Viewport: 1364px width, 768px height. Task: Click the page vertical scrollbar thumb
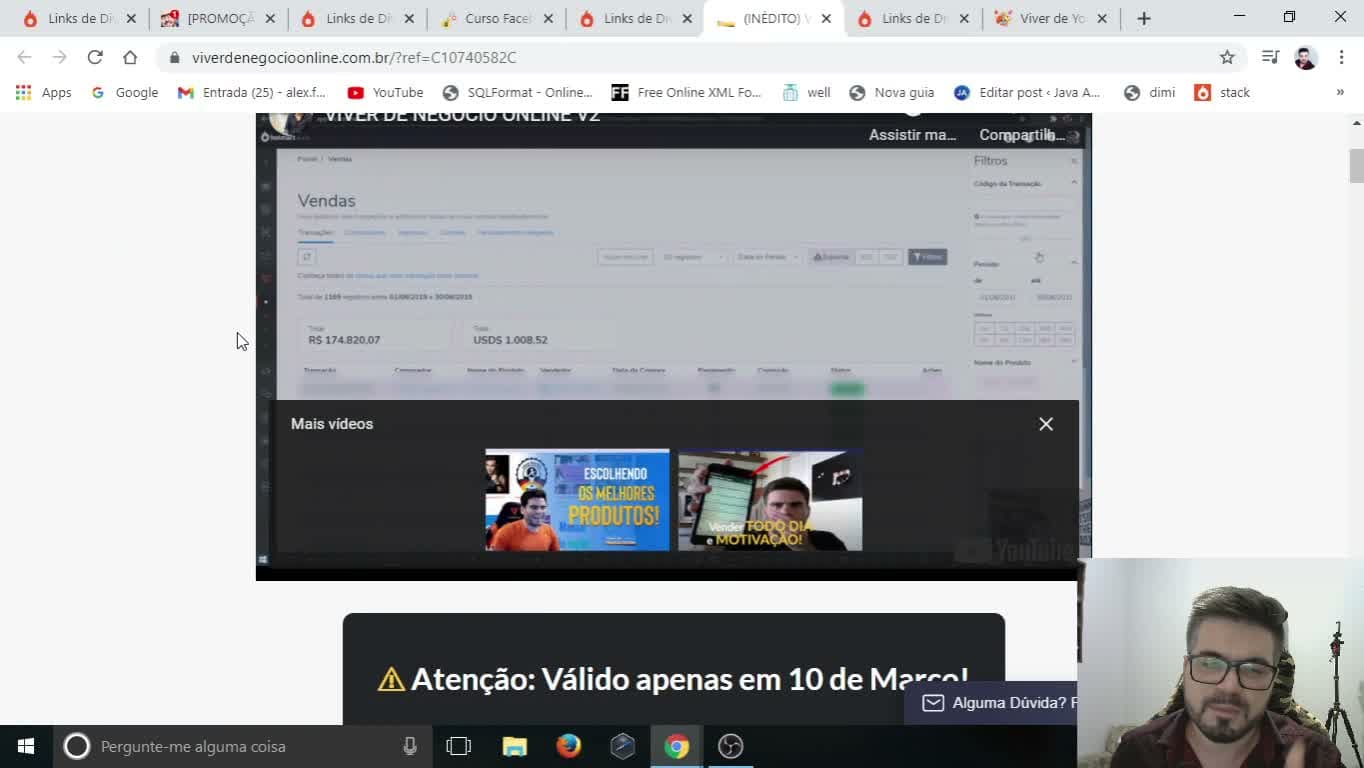pyautogui.click(x=1356, y=166)
